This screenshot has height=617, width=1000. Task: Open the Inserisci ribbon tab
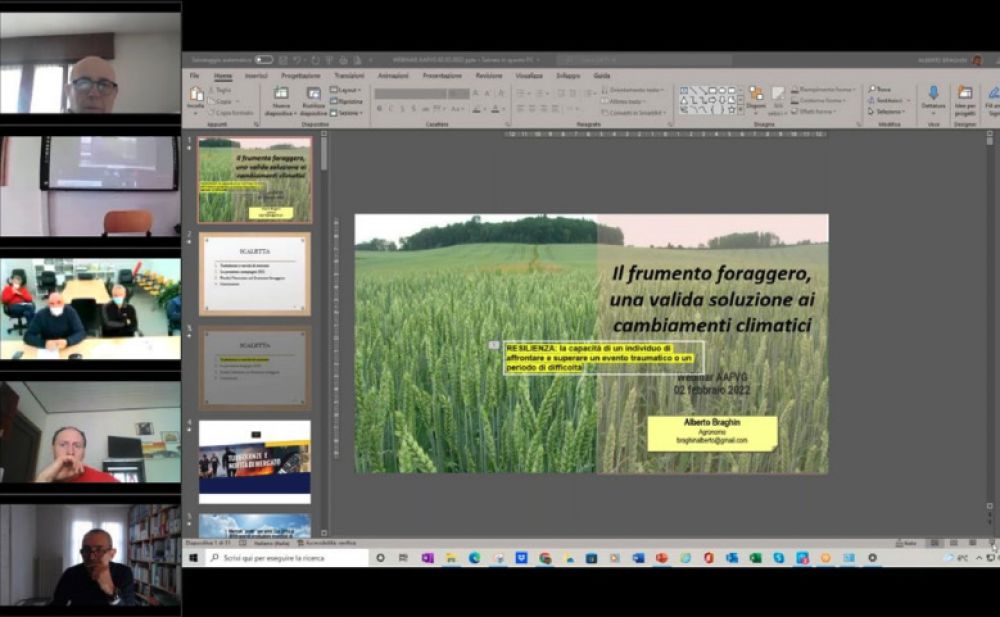point(256,75)
